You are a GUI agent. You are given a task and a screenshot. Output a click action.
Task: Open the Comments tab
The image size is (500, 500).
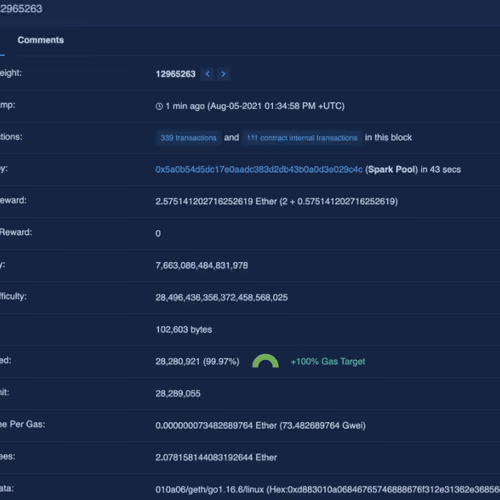[41, 40]
